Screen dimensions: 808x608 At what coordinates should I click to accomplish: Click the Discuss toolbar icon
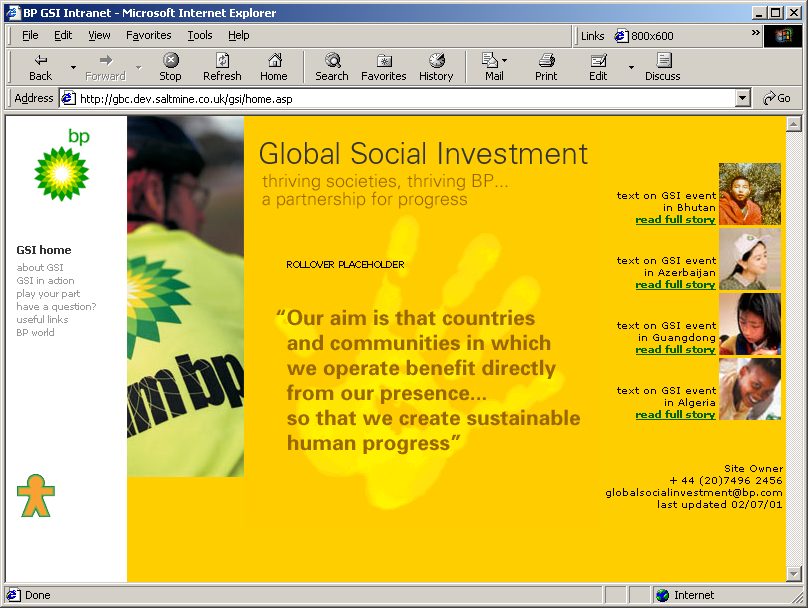click(662, 61)
